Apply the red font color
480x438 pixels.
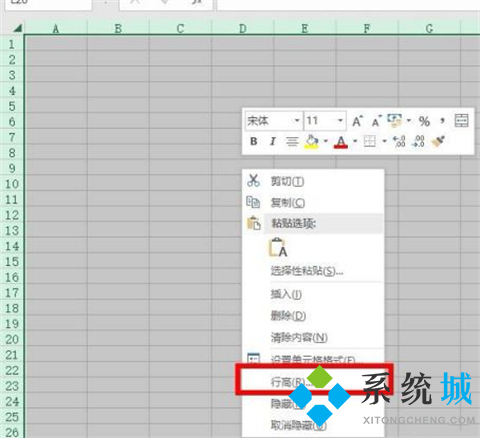tap(341, 142)
